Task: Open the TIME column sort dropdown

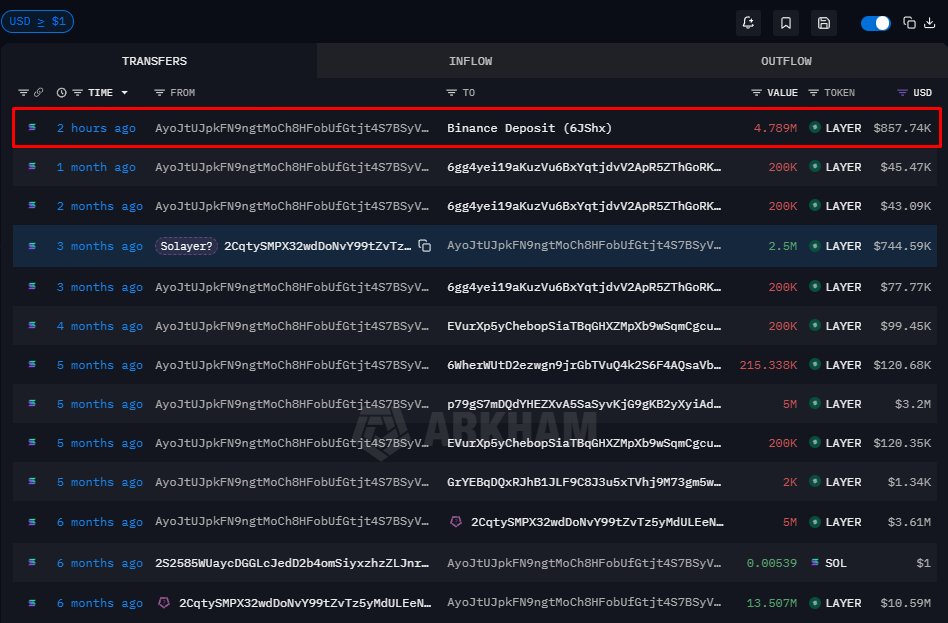Action: tap(124, 93)
